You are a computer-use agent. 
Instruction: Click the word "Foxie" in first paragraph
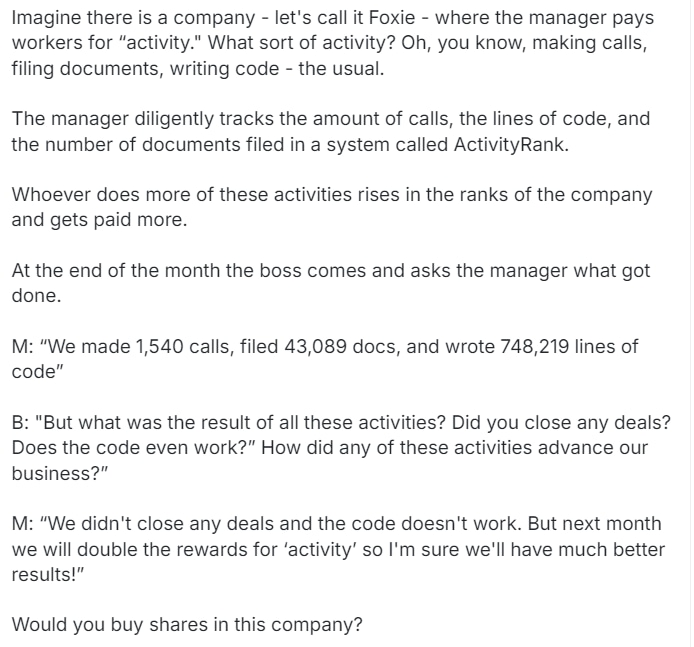coord(392,18)
